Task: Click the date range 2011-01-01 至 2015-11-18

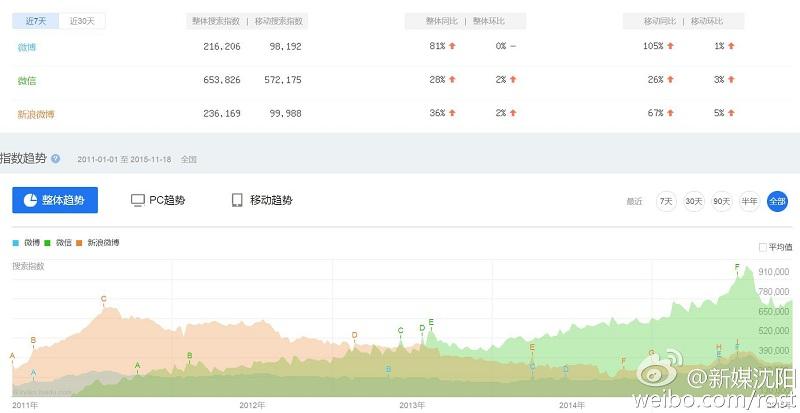Action: coord(124,159)
